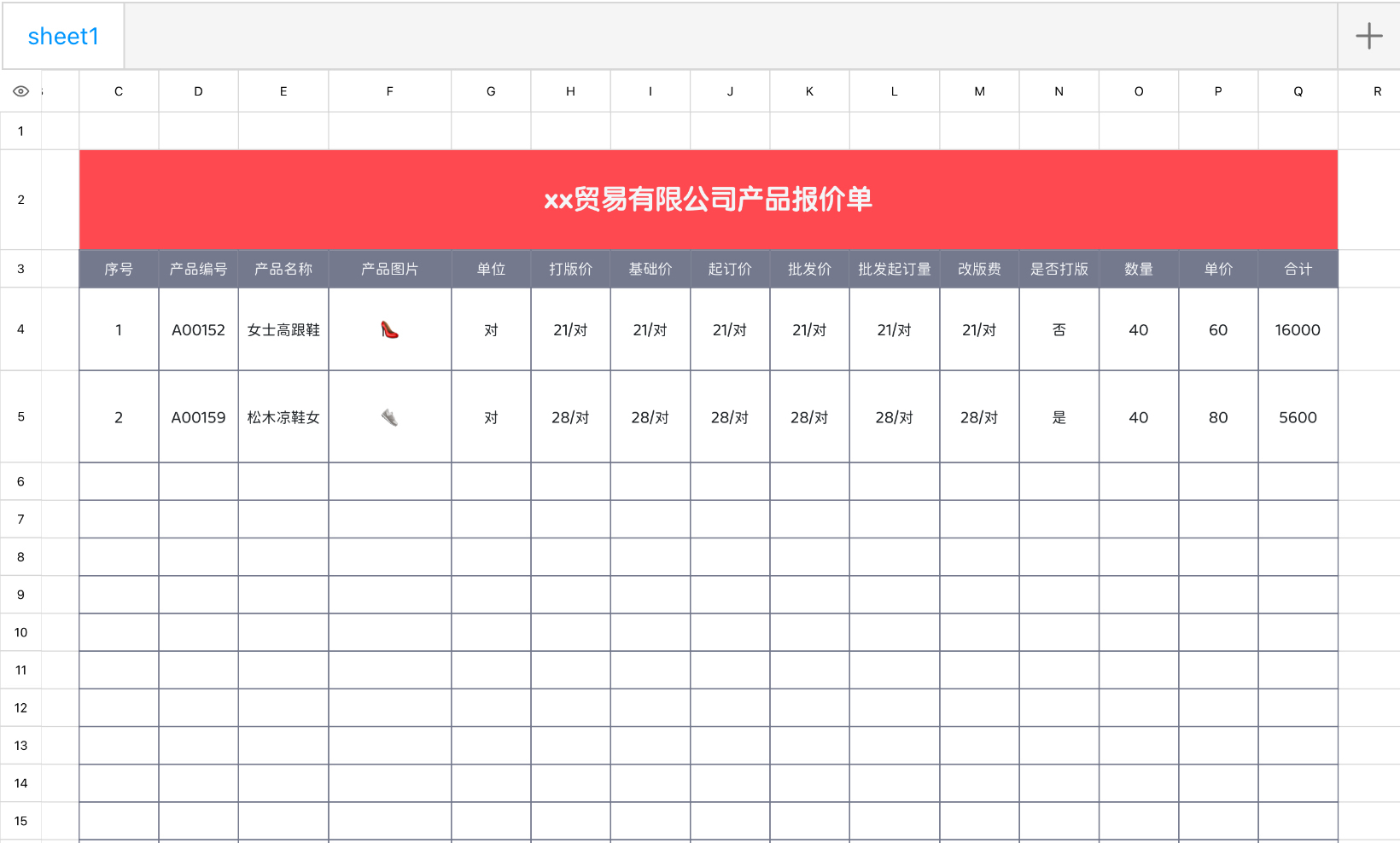1400x843 pixels.
Task: Click the 批发价 header cell
Action: coord(809,269)
